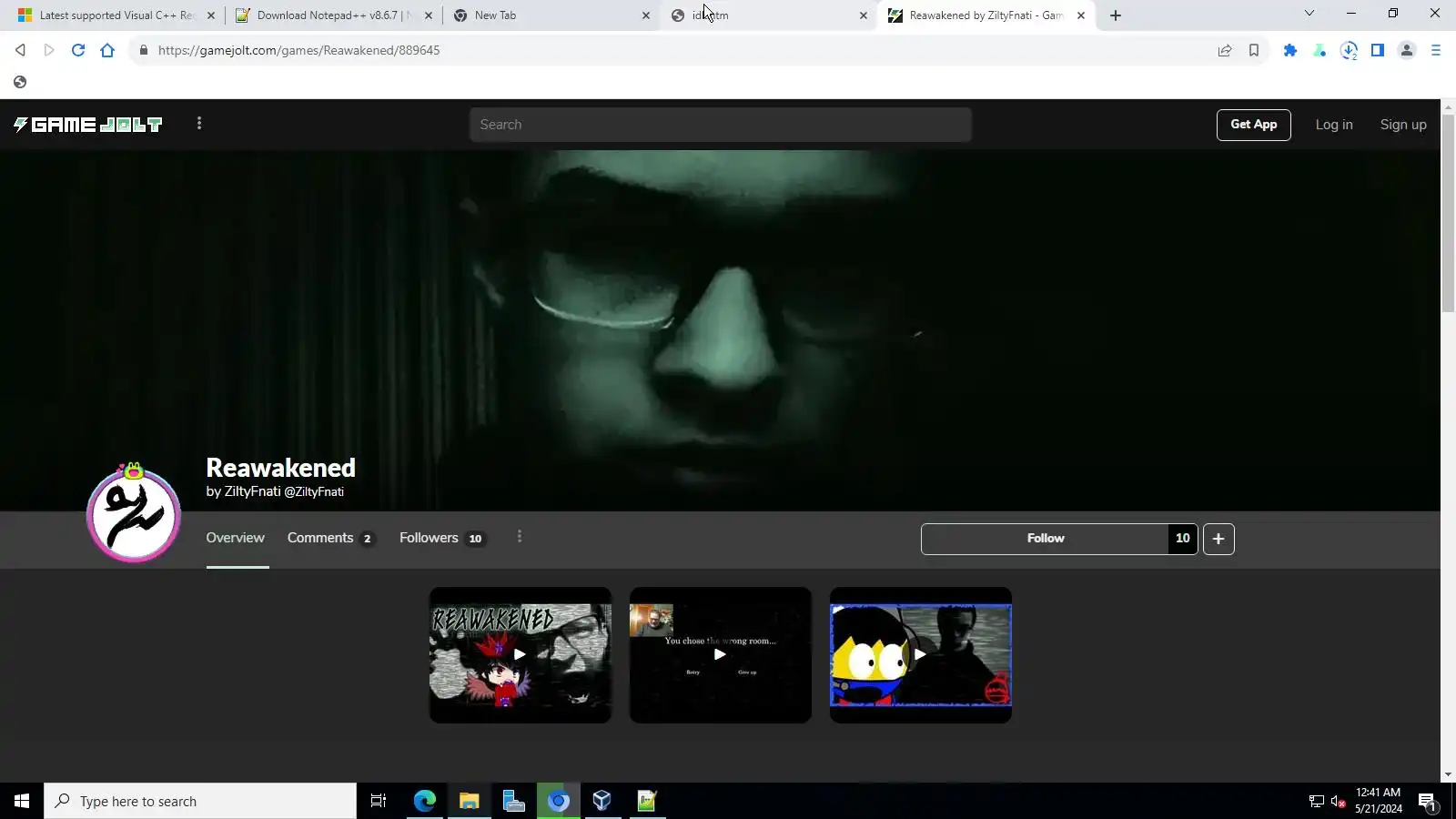
Task: View site information lock icon
Action: 143,50
